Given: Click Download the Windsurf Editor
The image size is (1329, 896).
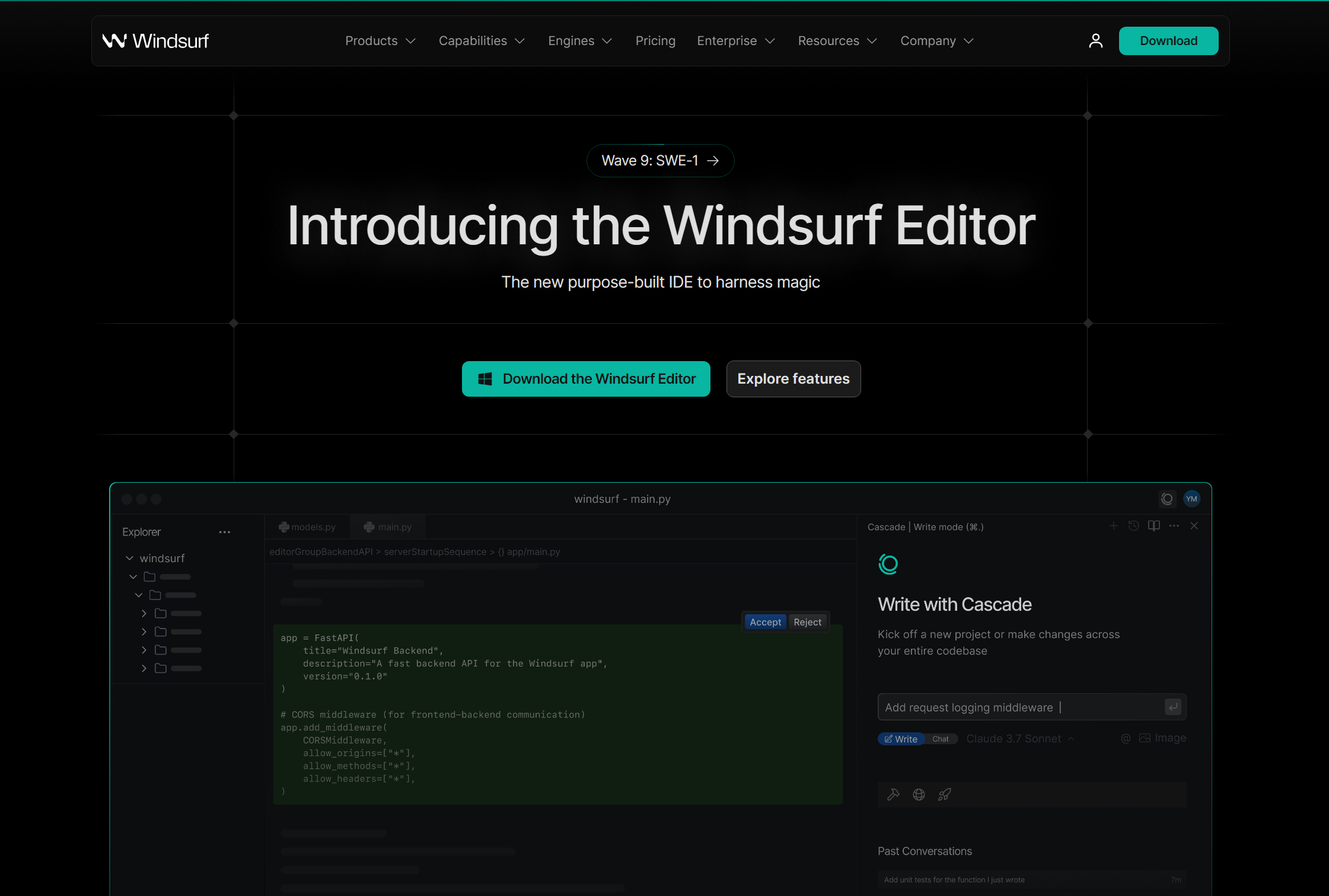Looking at the screenshot, I should pos(586,379).
